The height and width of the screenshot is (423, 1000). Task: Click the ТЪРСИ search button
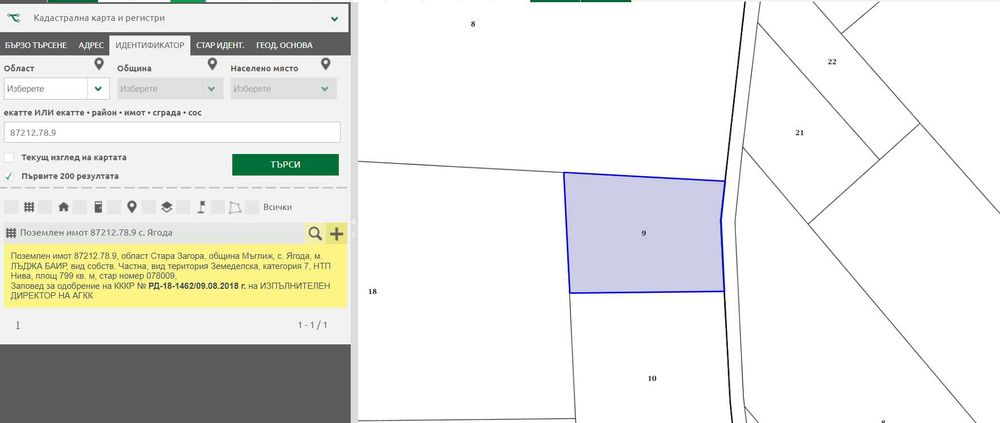[x=285, y=165]
